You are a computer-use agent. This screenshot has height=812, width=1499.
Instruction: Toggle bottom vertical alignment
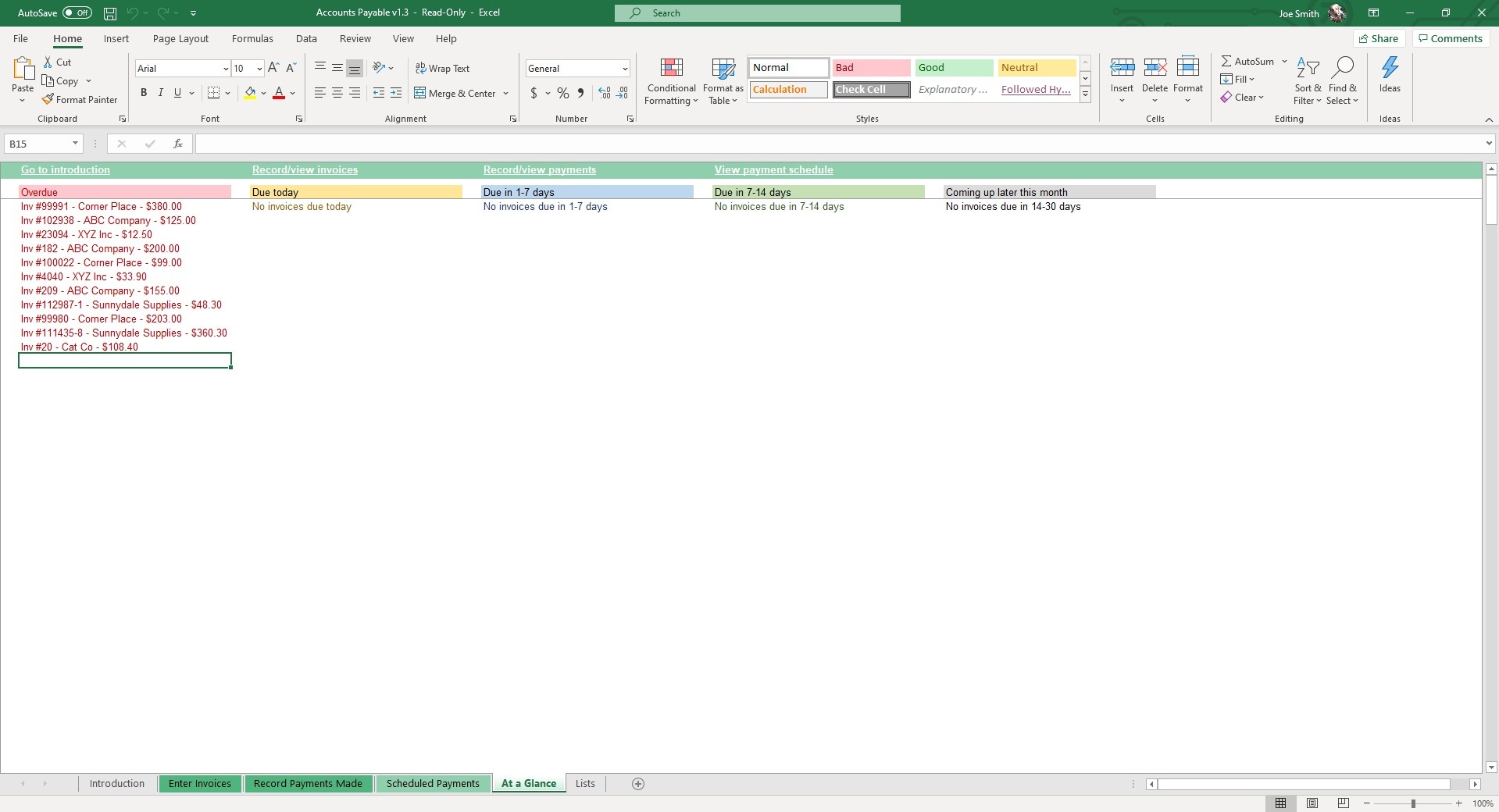coord(355,68)
